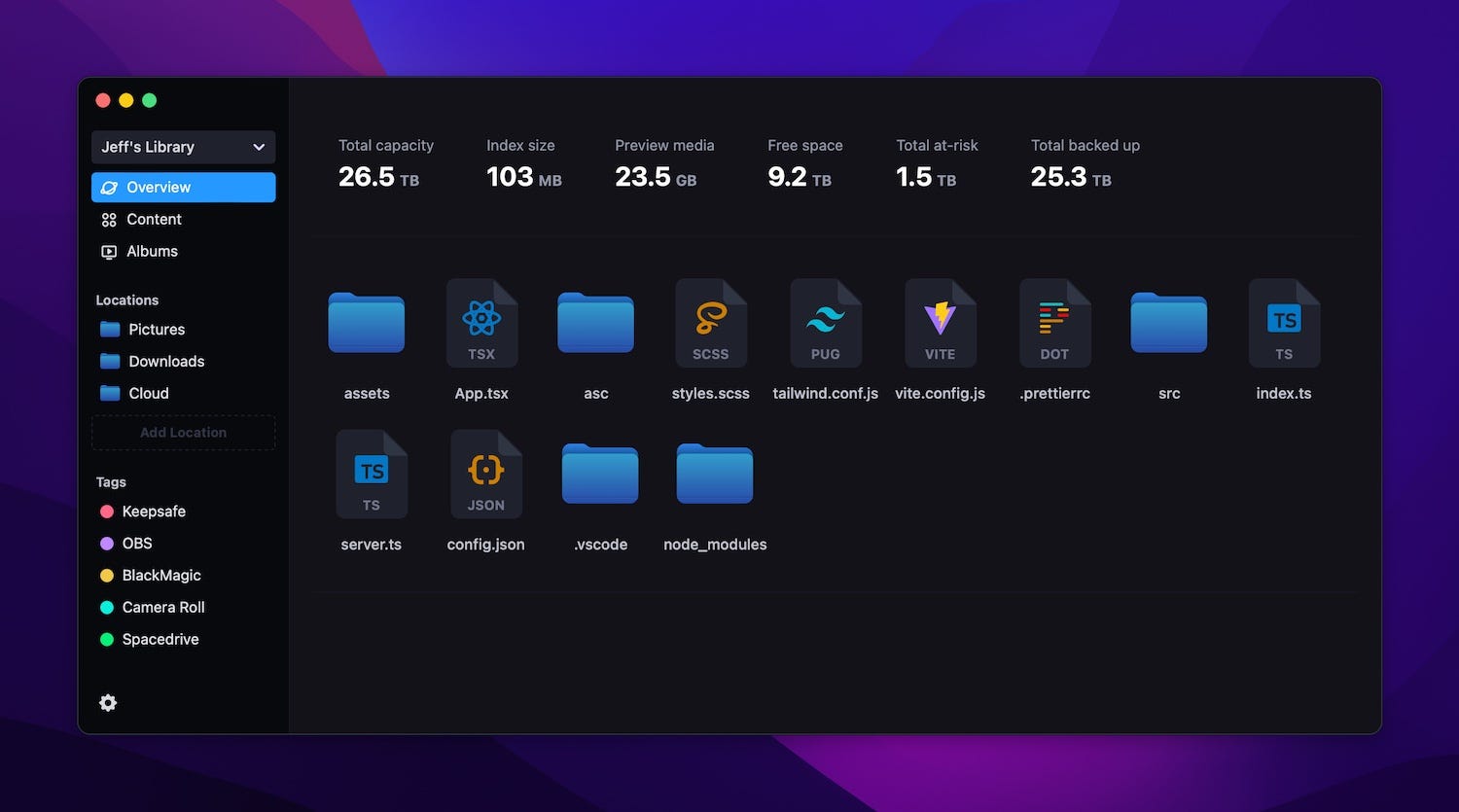Select the .prettierrc DOT file icon
Screen dimensions: 1459x812
[1054, 323]
